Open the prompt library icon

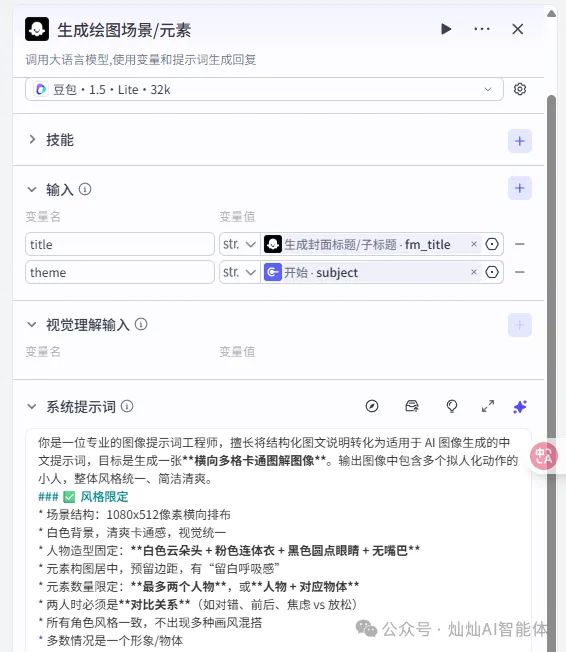[412, 406]
